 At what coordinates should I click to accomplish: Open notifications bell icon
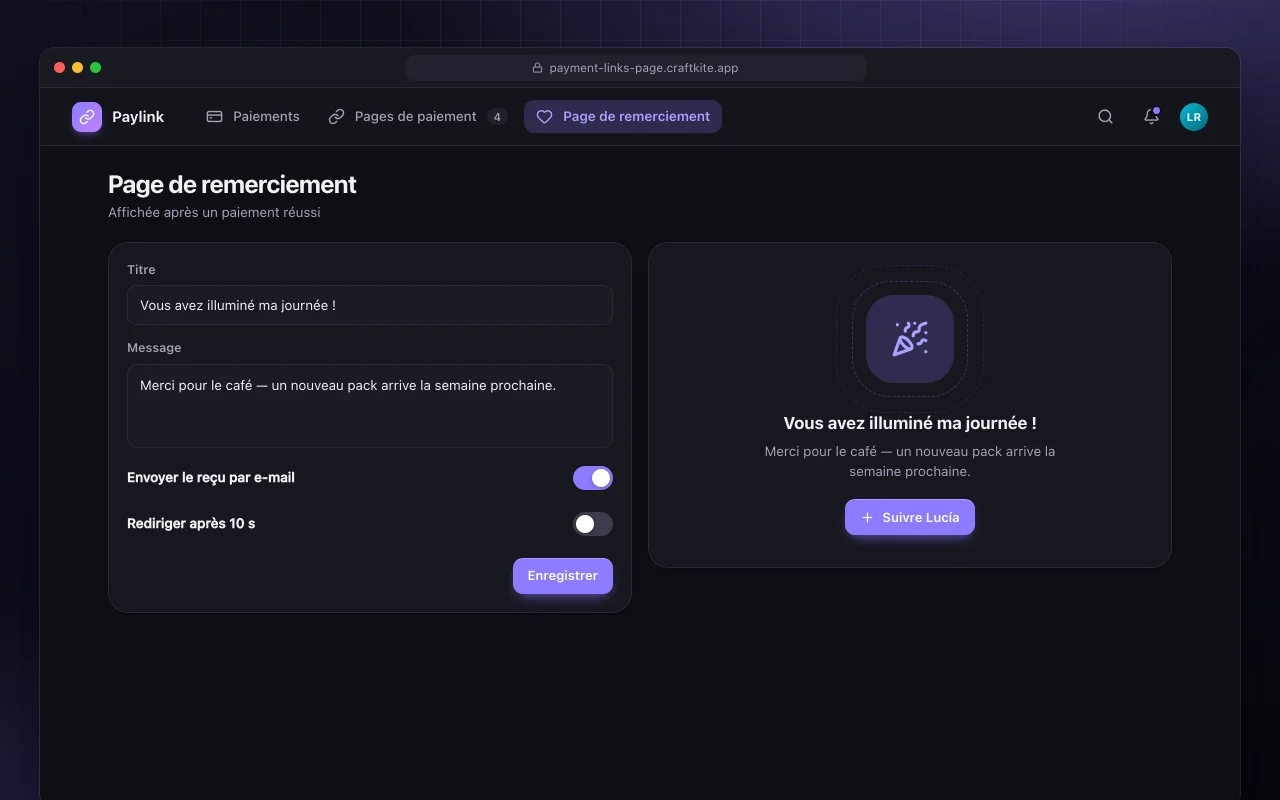click(x=1151, y=117)
